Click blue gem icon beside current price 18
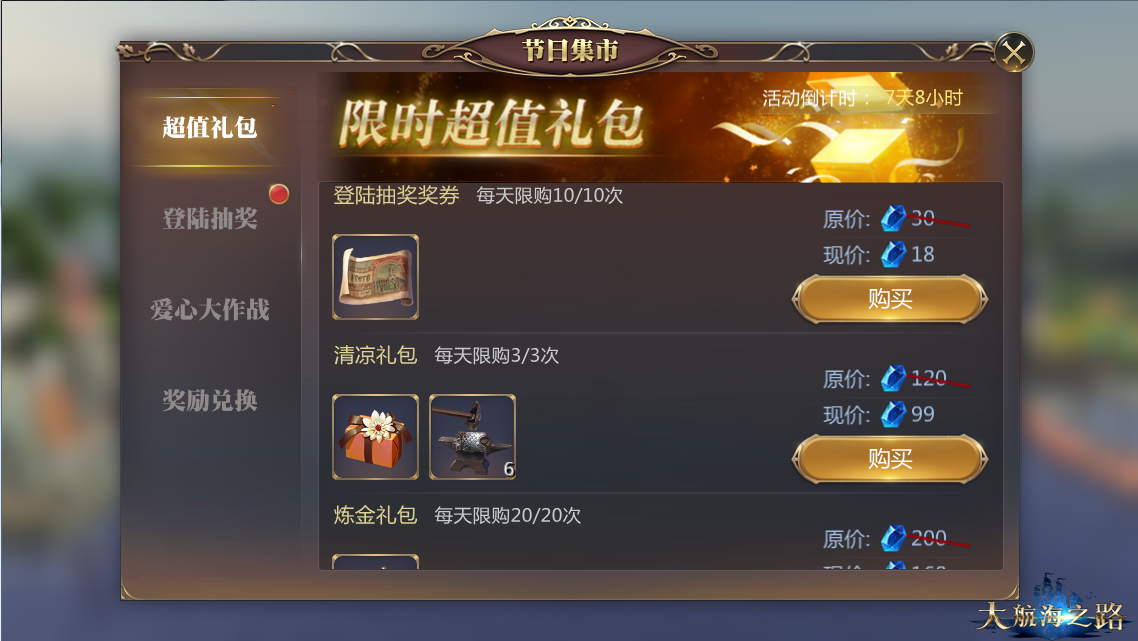Screen dimensions: 1138x641 [893, 254]
